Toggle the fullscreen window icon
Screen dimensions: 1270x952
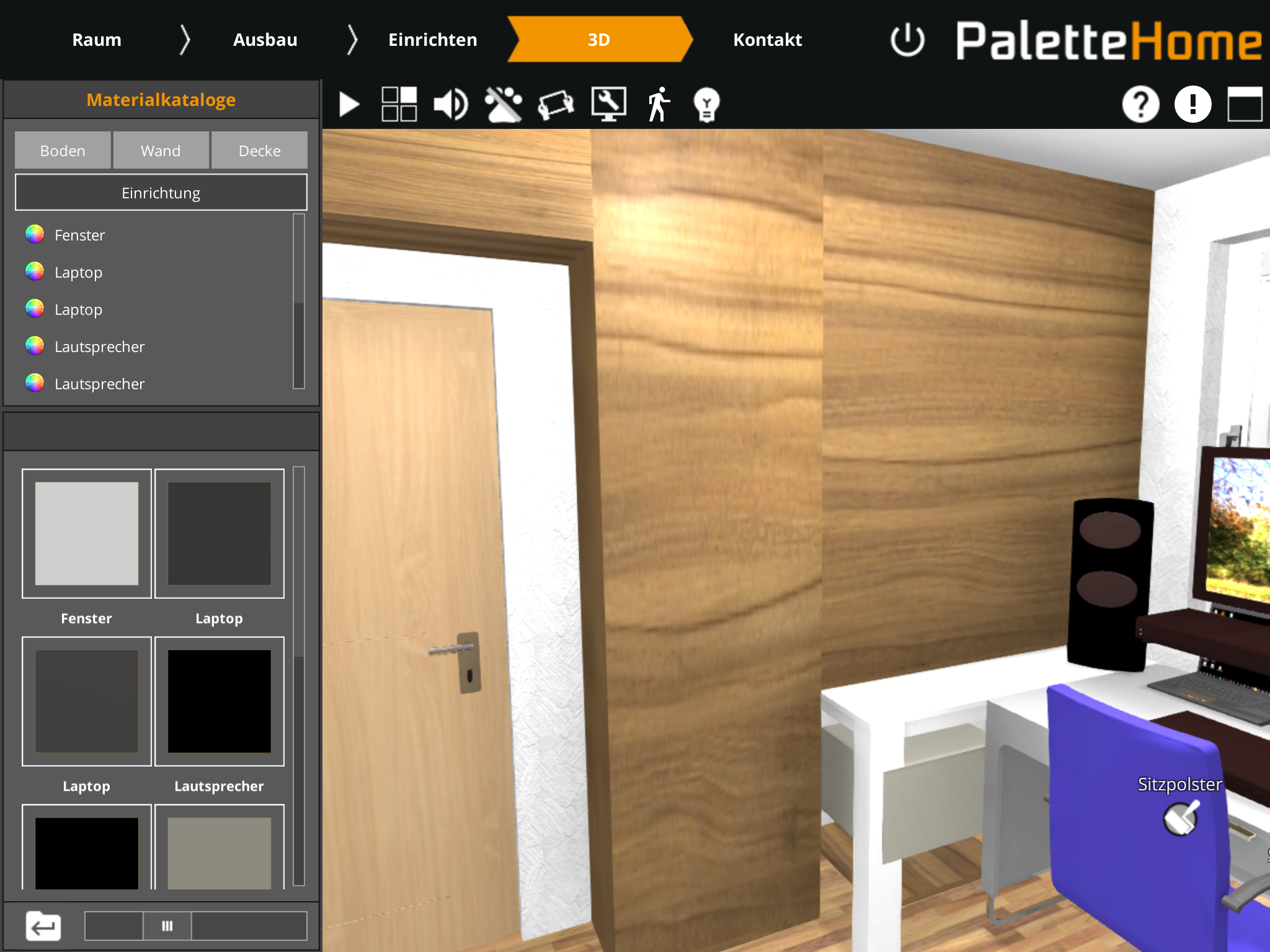point(1245,104)
